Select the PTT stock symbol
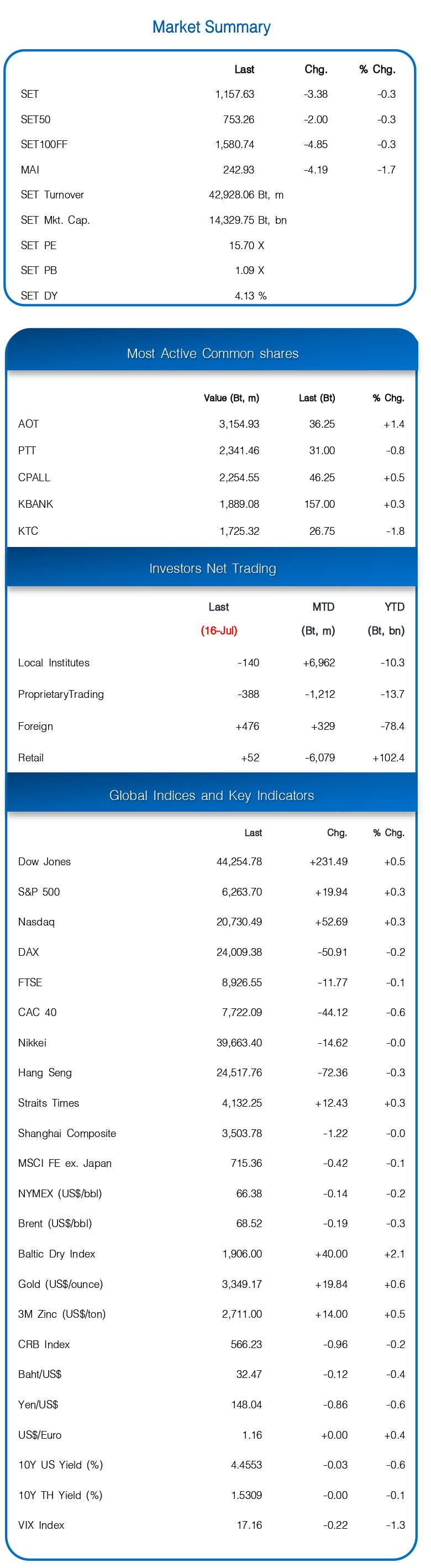431x1568 pixels. pos(28,450)
